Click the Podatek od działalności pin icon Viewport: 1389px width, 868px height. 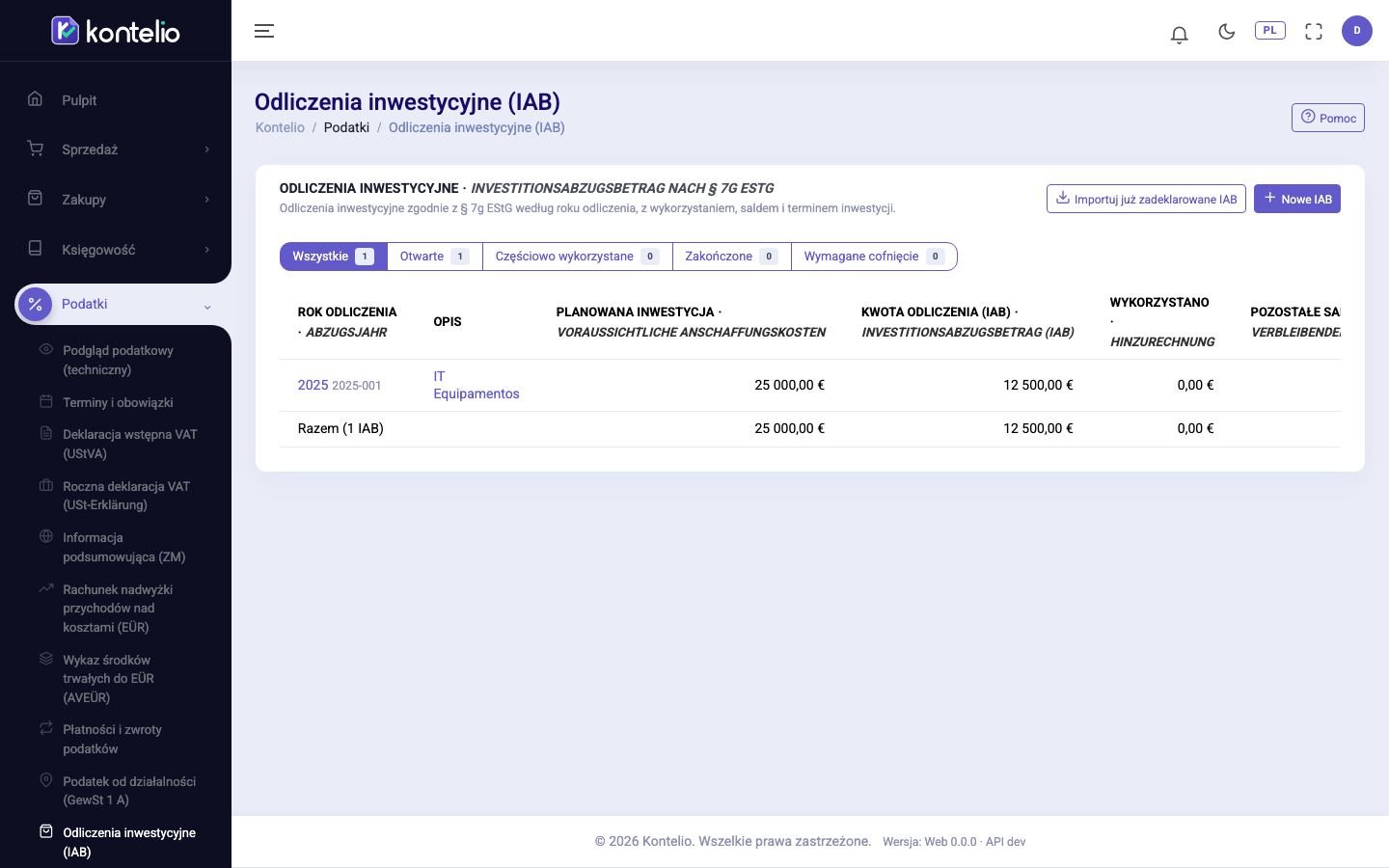click(45, 780)
